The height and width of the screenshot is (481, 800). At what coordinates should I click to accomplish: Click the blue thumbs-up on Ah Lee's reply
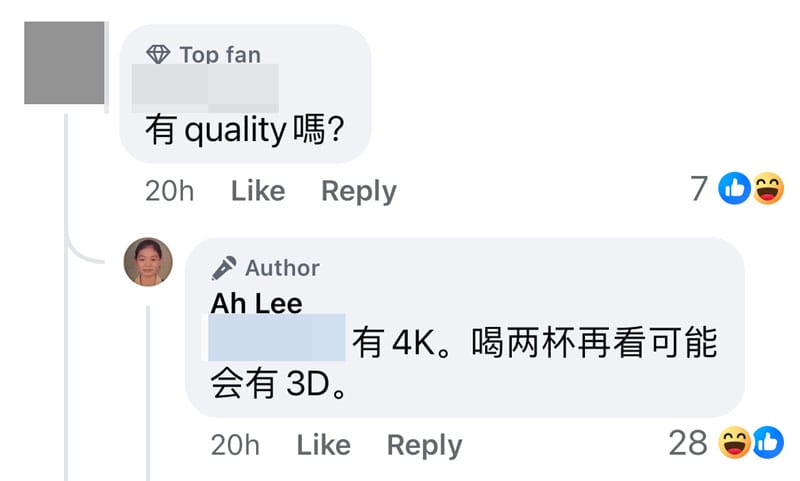768,442
